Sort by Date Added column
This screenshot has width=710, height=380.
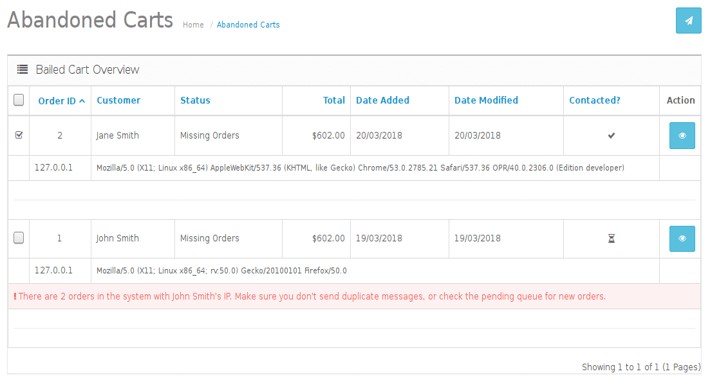point(383,100)
